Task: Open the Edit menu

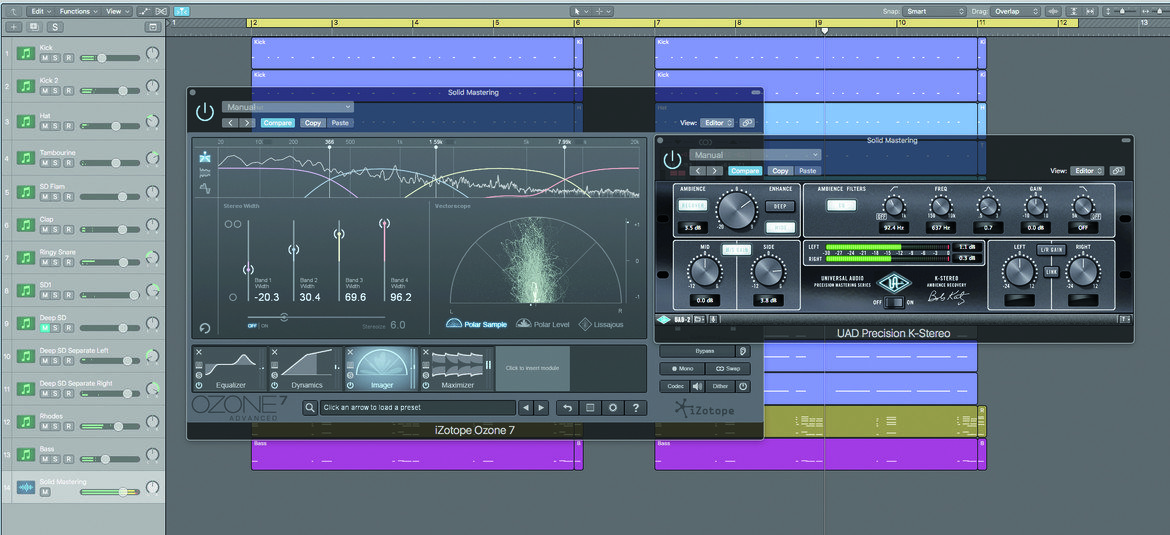Action: point(39,11)
